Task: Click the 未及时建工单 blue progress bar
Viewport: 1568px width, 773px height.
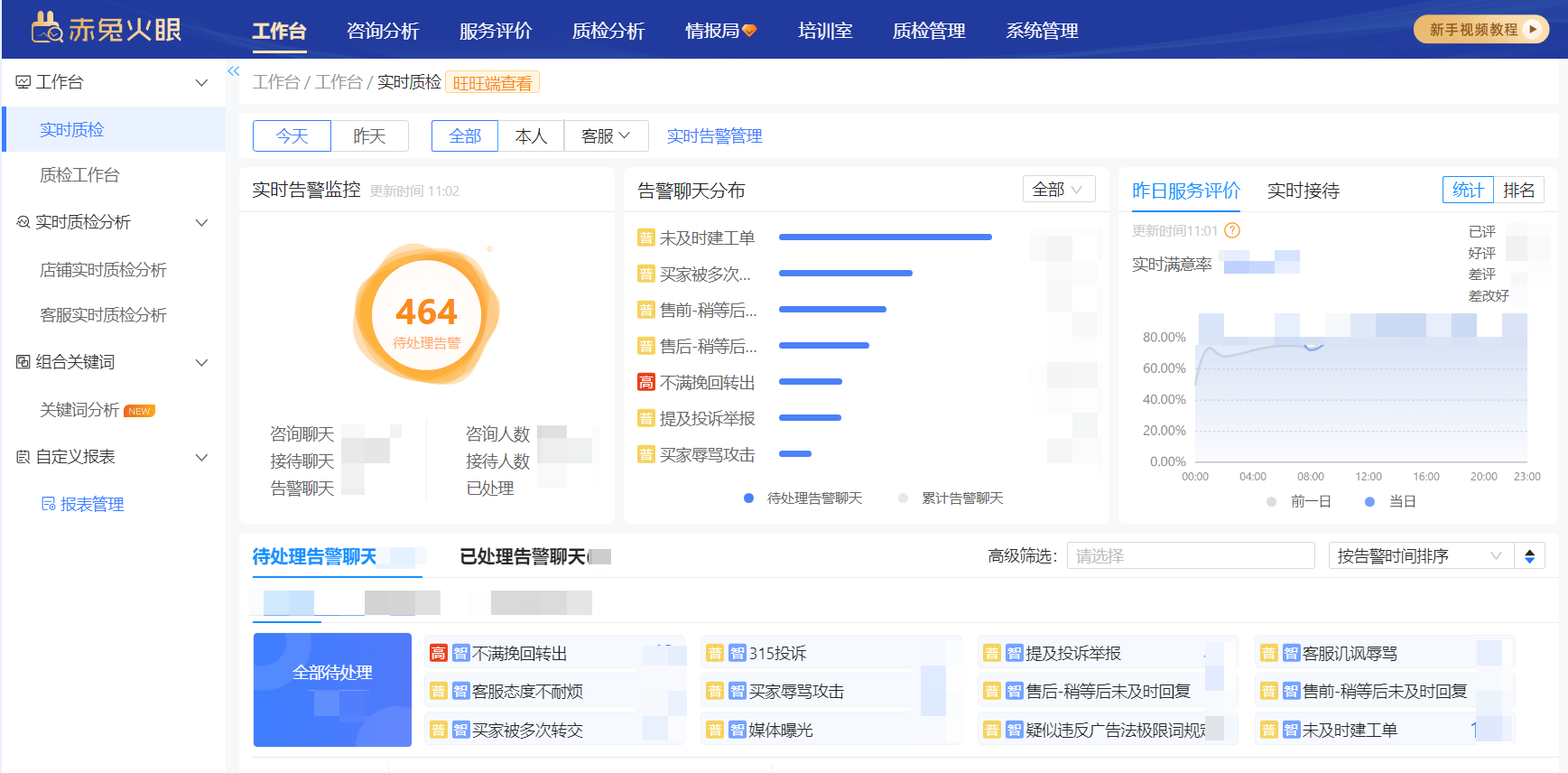Action: pos(885,237)
